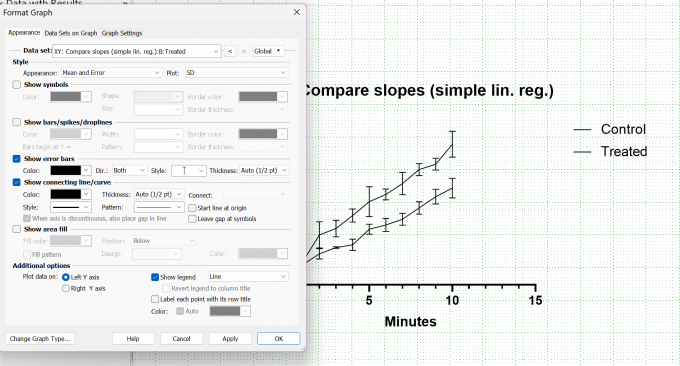Enable the Show symbols checkbox

point(16,85)
